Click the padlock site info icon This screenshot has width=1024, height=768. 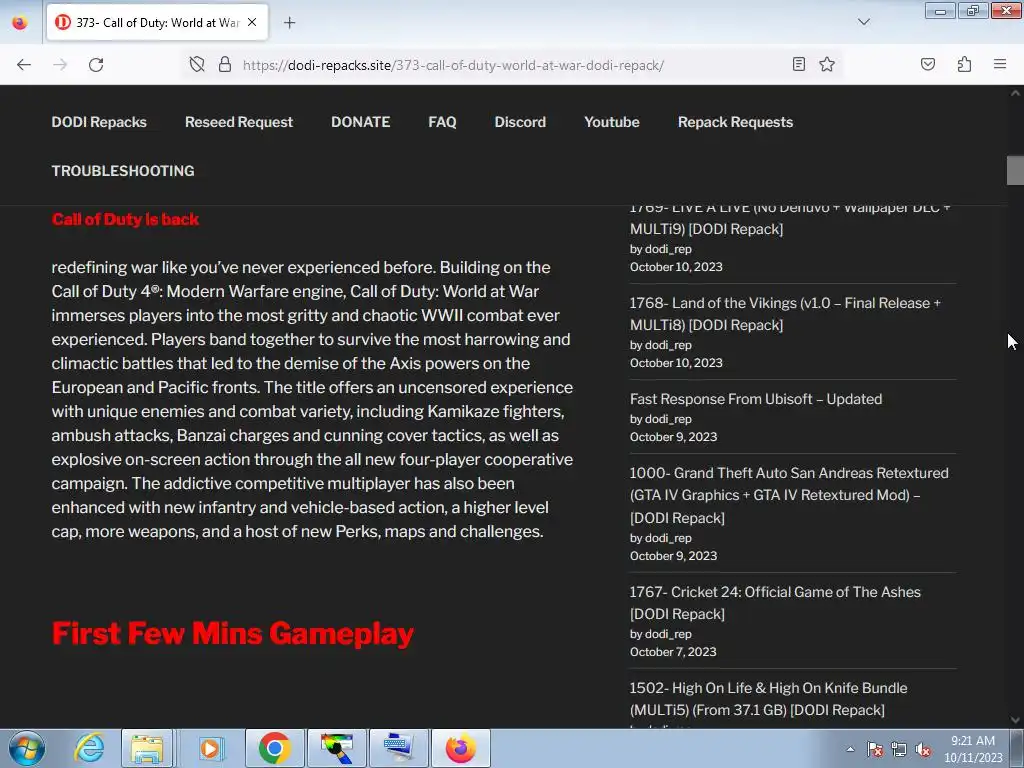tap(225, 65)
